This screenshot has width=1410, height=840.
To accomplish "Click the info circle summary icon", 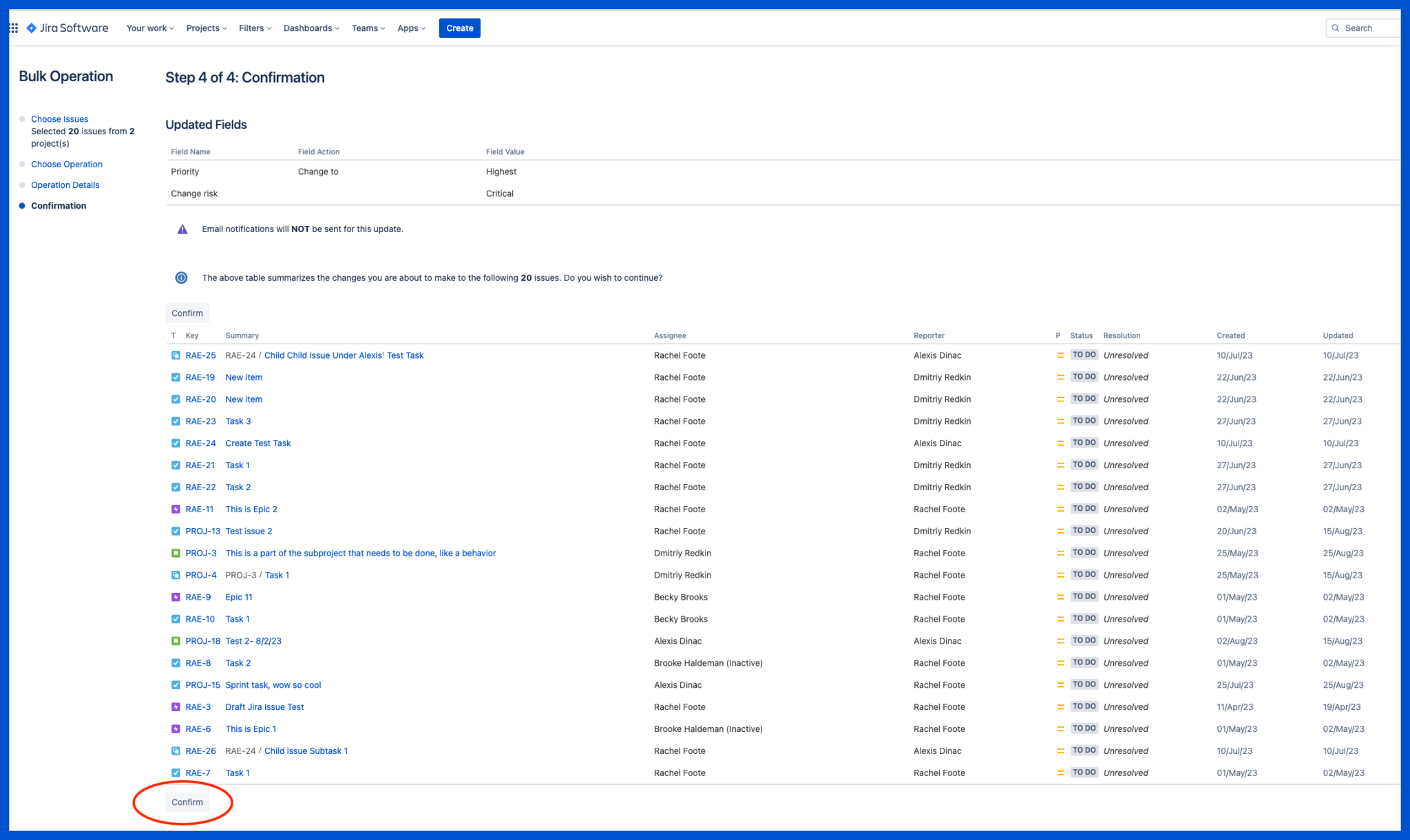I will [x=180, y=277].
